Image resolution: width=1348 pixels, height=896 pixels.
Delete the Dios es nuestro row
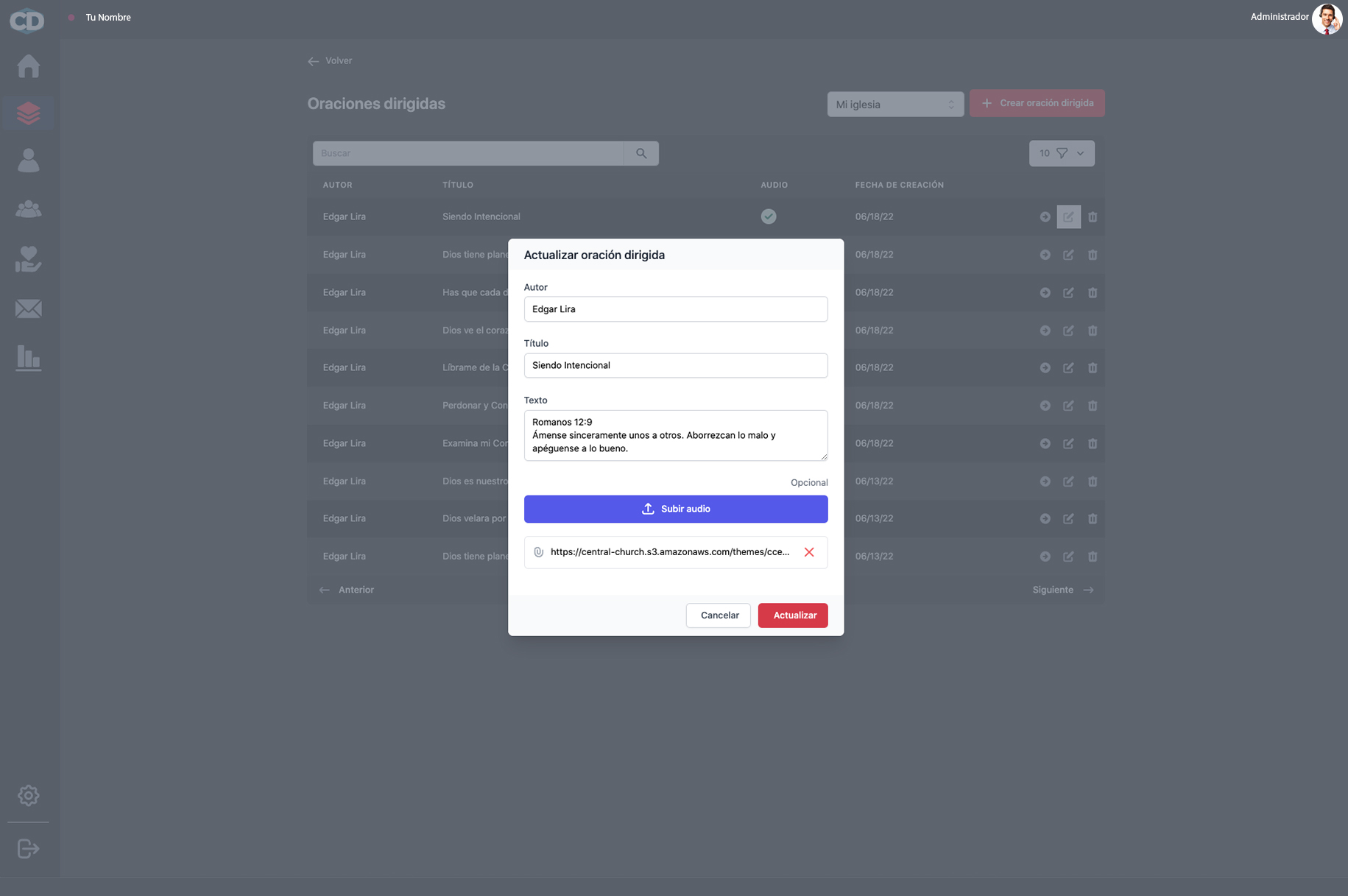1093,481
